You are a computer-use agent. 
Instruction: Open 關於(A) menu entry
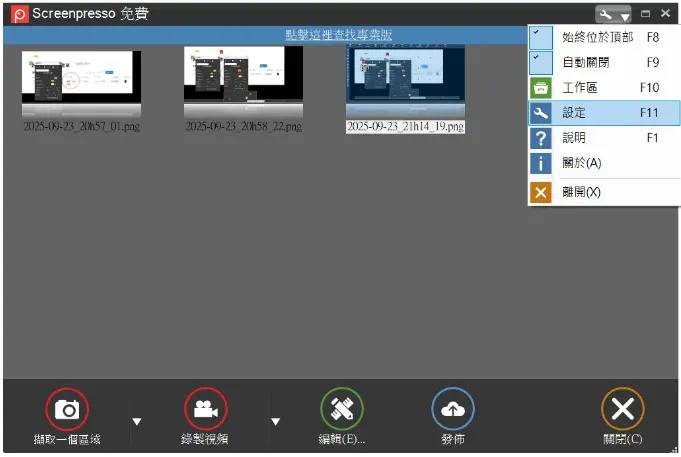tap(604, 163)
